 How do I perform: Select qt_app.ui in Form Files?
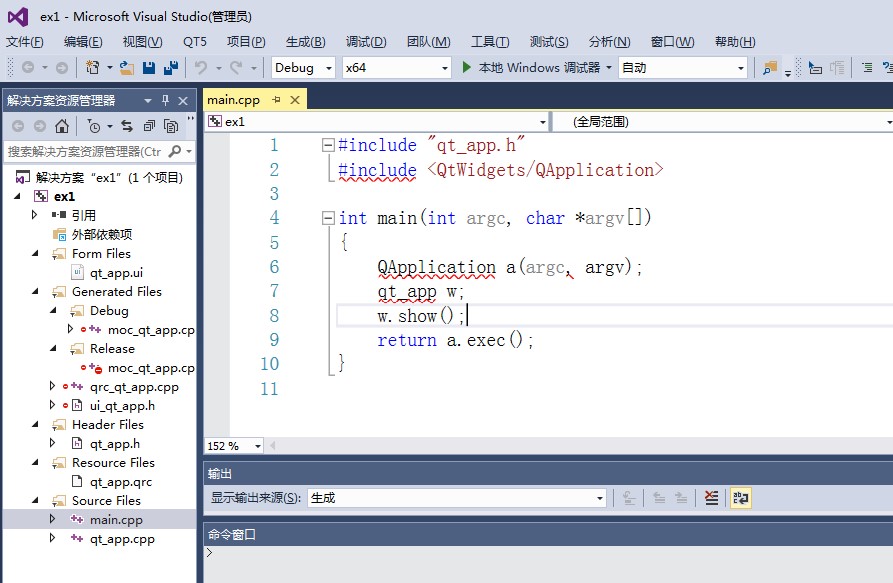pos(116,273)
